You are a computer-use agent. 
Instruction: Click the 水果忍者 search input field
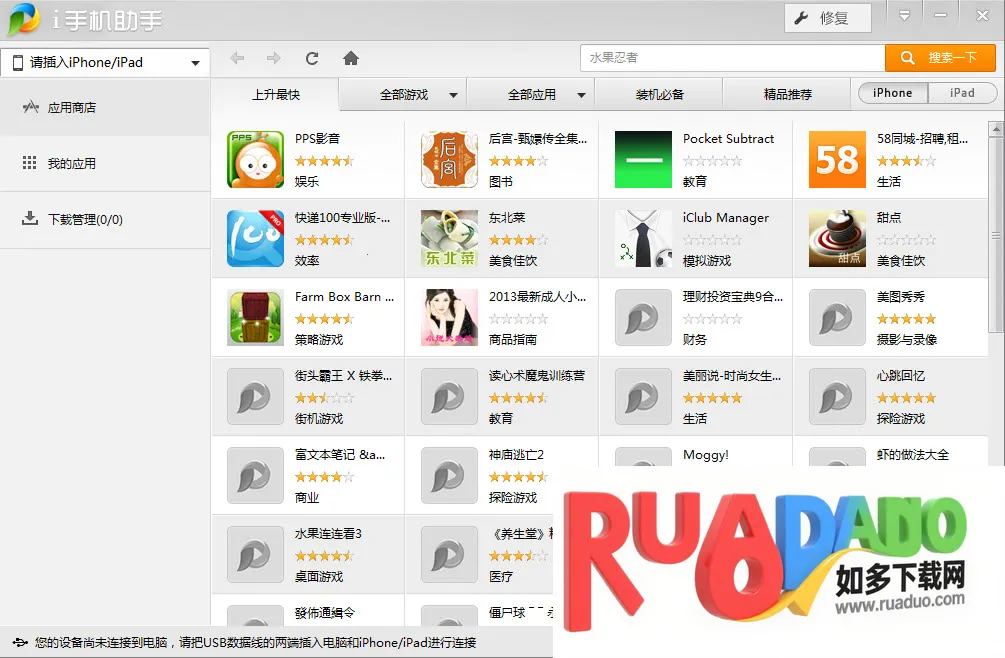tap(732, 58)
